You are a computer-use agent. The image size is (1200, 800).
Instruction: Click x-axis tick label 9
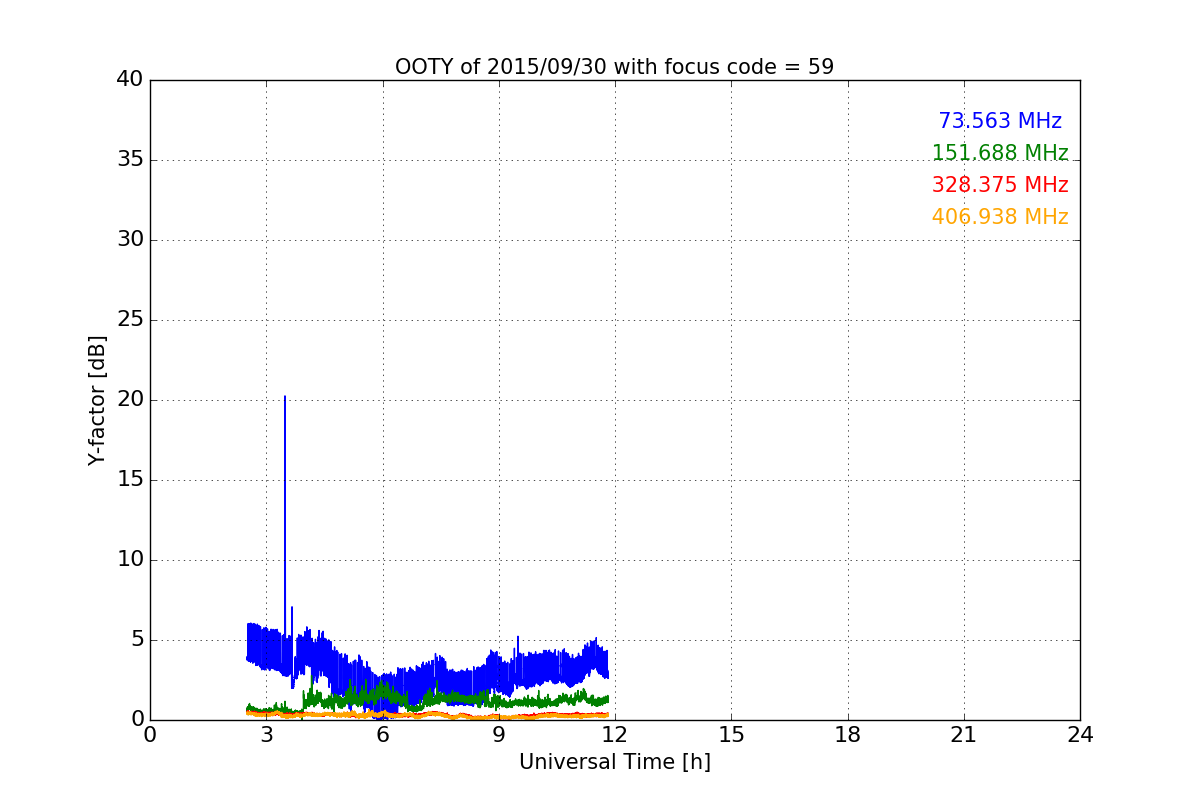point(499,735)
